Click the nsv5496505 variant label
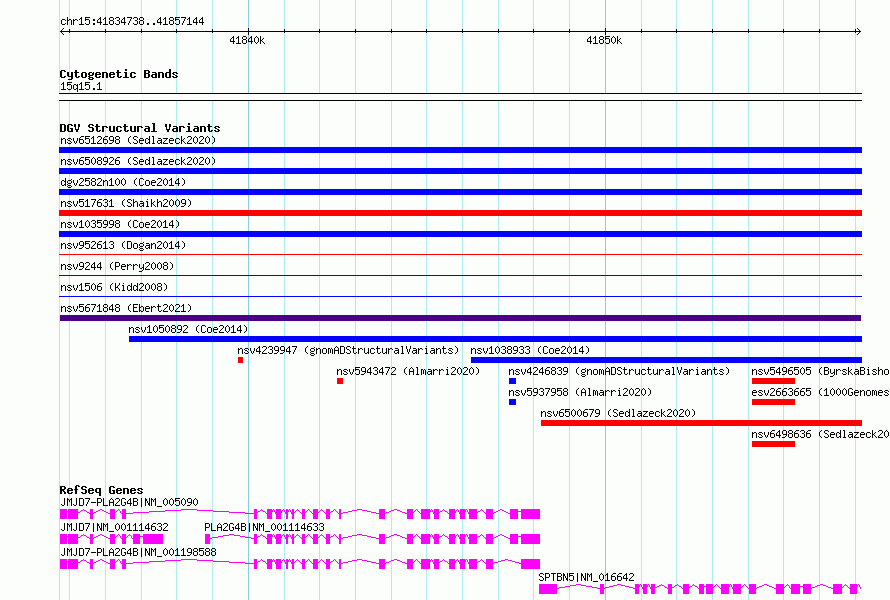The height and width of the screenshot is (600, 890). [820, 371]
